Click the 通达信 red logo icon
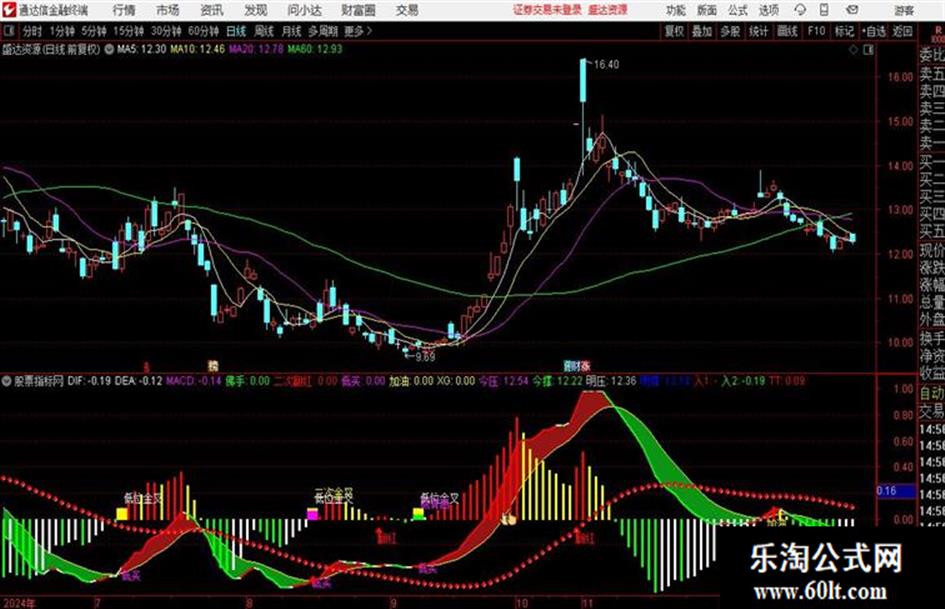Image resolution: width=945 pixels, height=609 pixels. [x=8, y=10]
